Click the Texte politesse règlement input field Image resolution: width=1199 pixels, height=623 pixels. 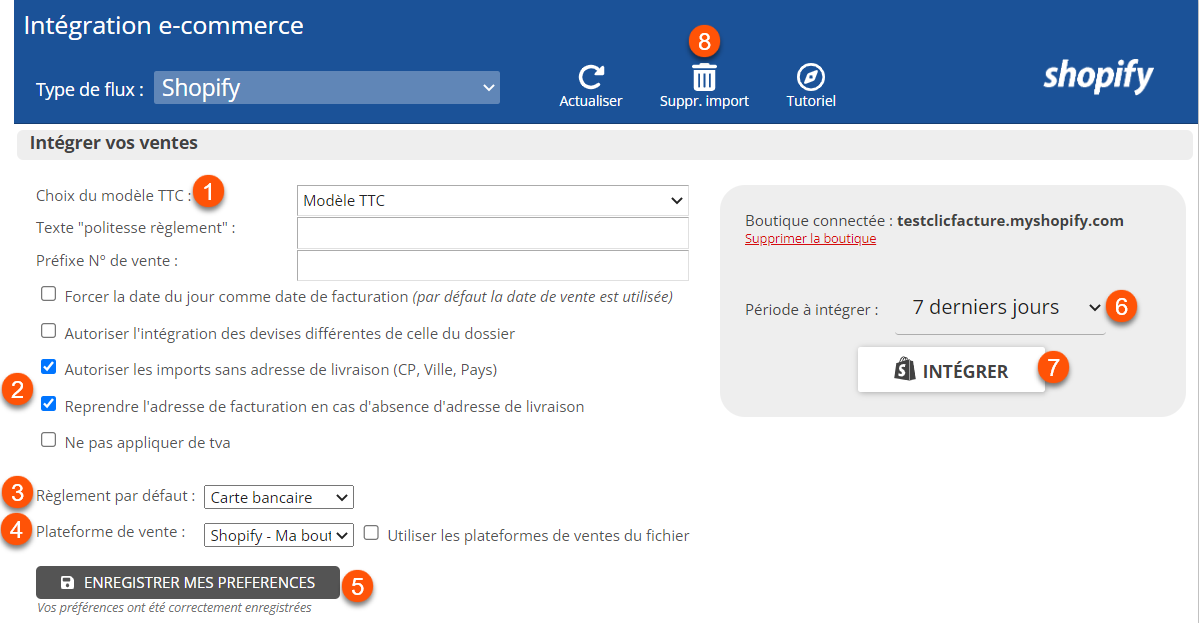point(492,233)
